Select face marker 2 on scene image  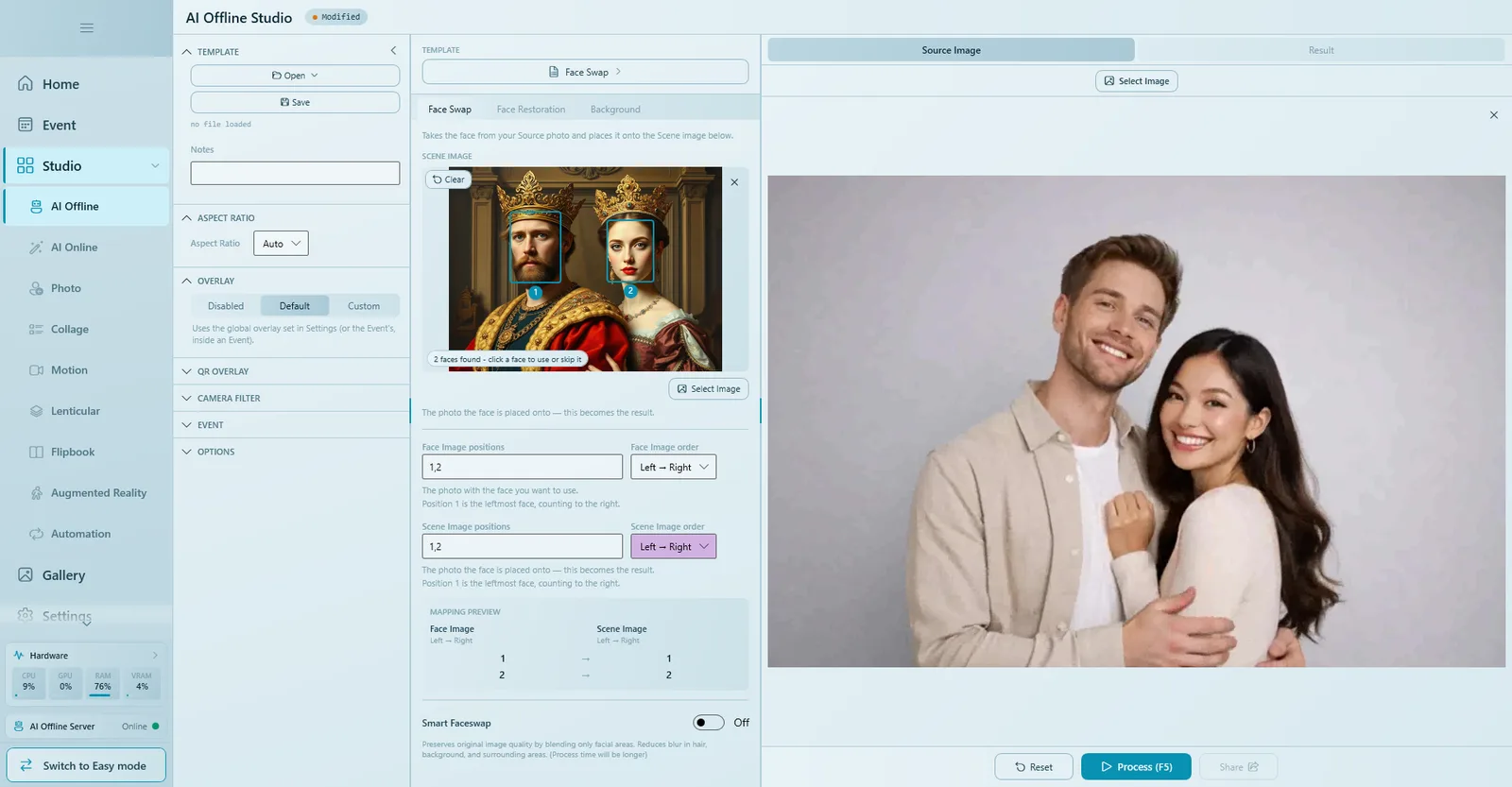[631, 291]
